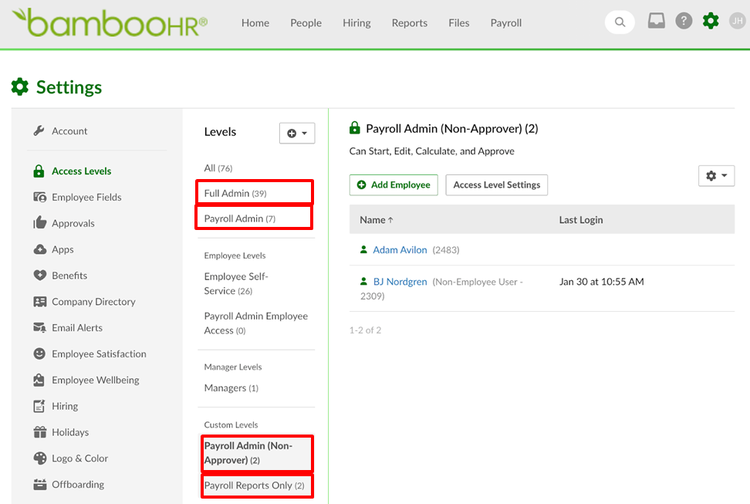Select the Full Admin access level
750x504 pixels.
pyautogui.click(x=235, y=192)
